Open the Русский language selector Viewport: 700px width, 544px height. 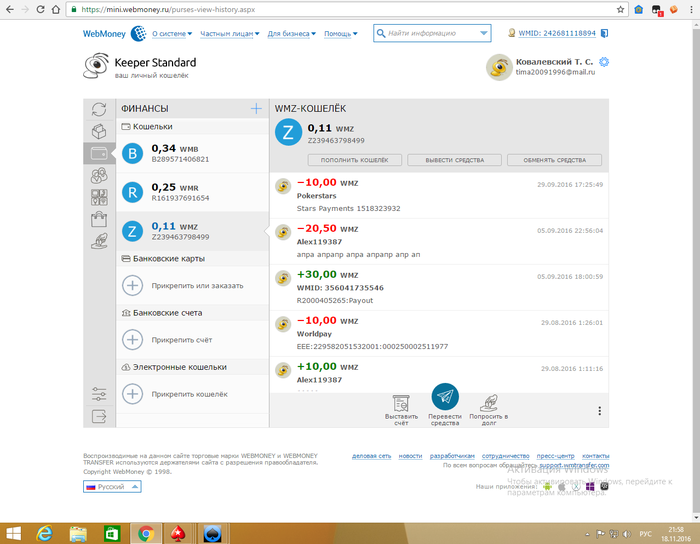[112, 486]
